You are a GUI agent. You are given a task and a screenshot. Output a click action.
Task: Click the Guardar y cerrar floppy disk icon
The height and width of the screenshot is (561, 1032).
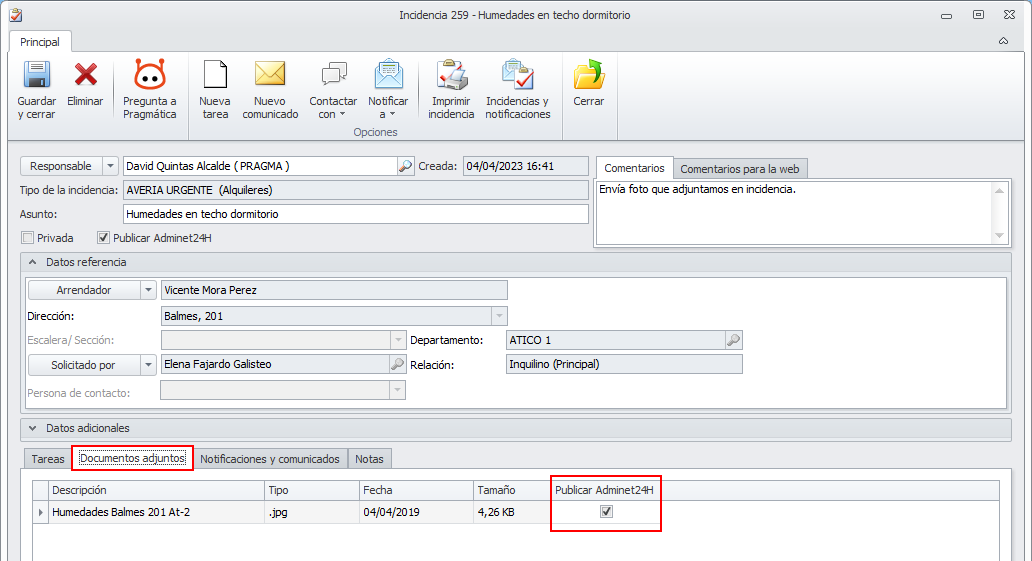(x=37, y=75)
